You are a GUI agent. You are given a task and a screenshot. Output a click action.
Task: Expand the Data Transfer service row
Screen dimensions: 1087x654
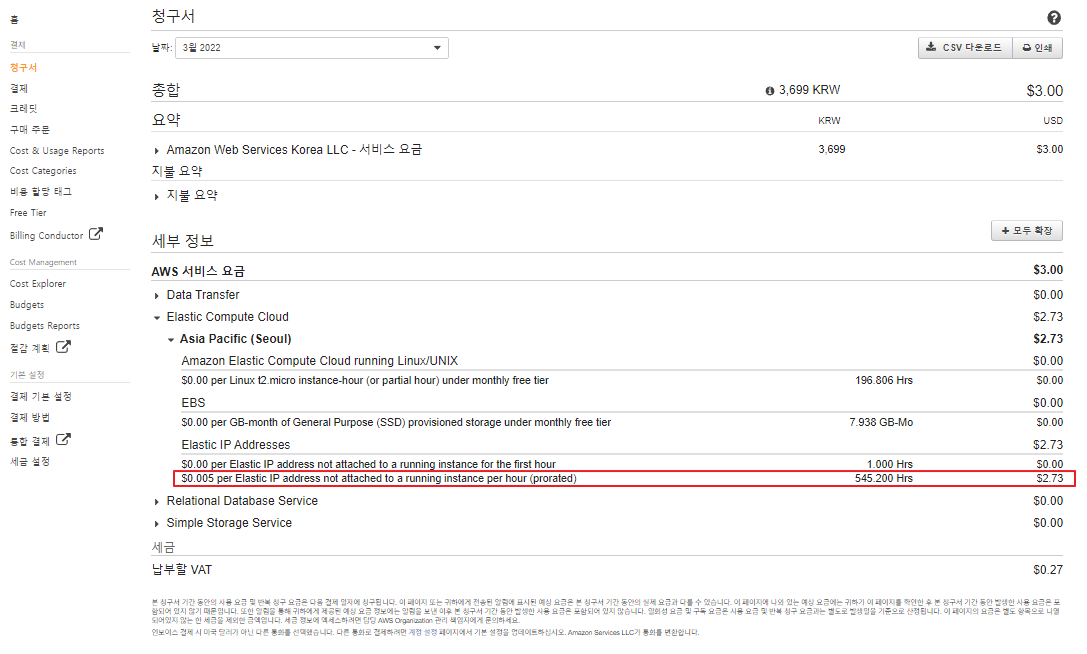click(x=157, y=296)
